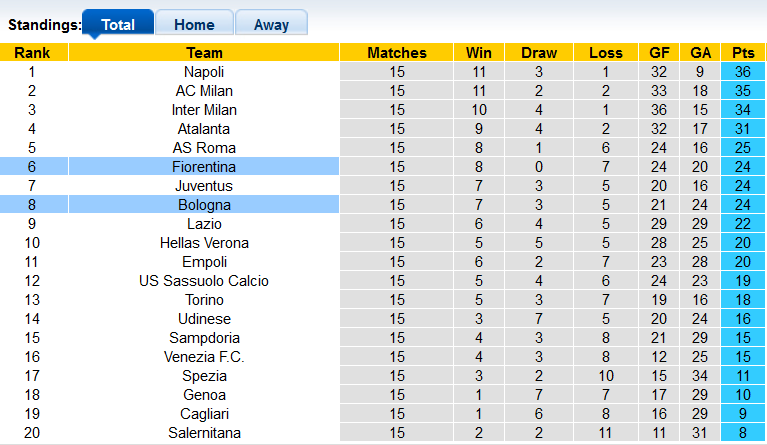Open the AC Milan team link
Image resolution: width=767 pixels, height=445 pixels.
(x=204, y=91)
